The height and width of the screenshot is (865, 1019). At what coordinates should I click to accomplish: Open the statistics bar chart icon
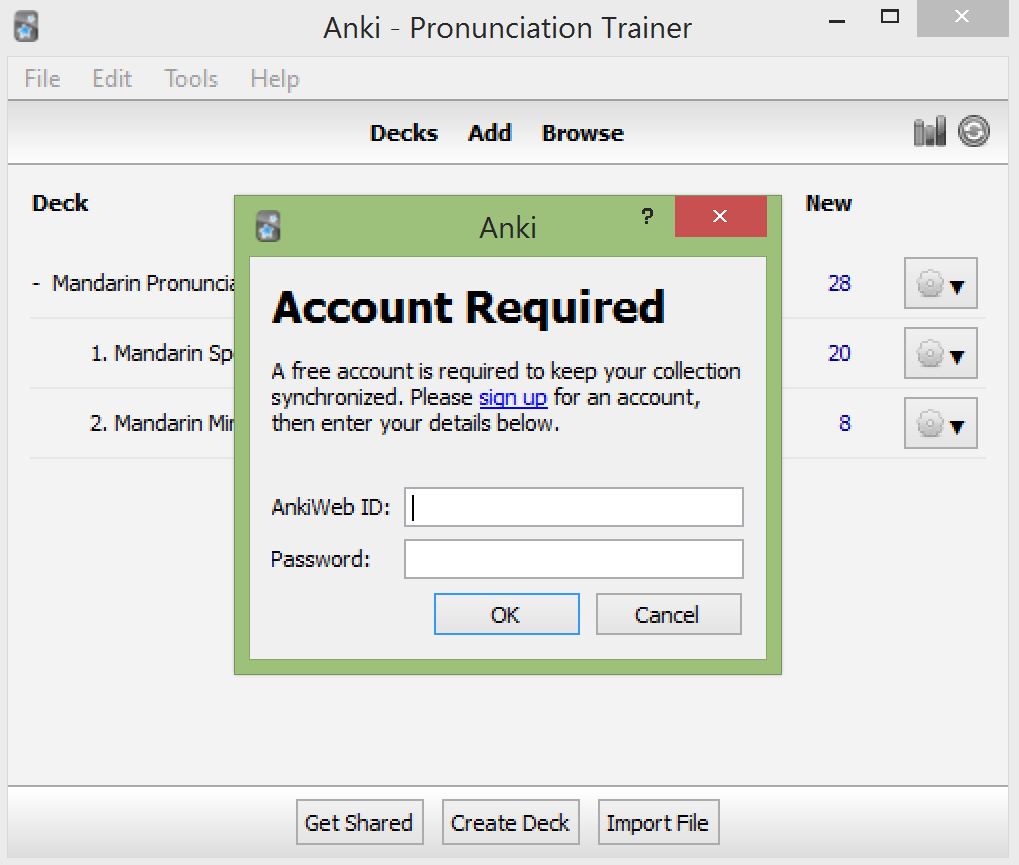point(929,132)
